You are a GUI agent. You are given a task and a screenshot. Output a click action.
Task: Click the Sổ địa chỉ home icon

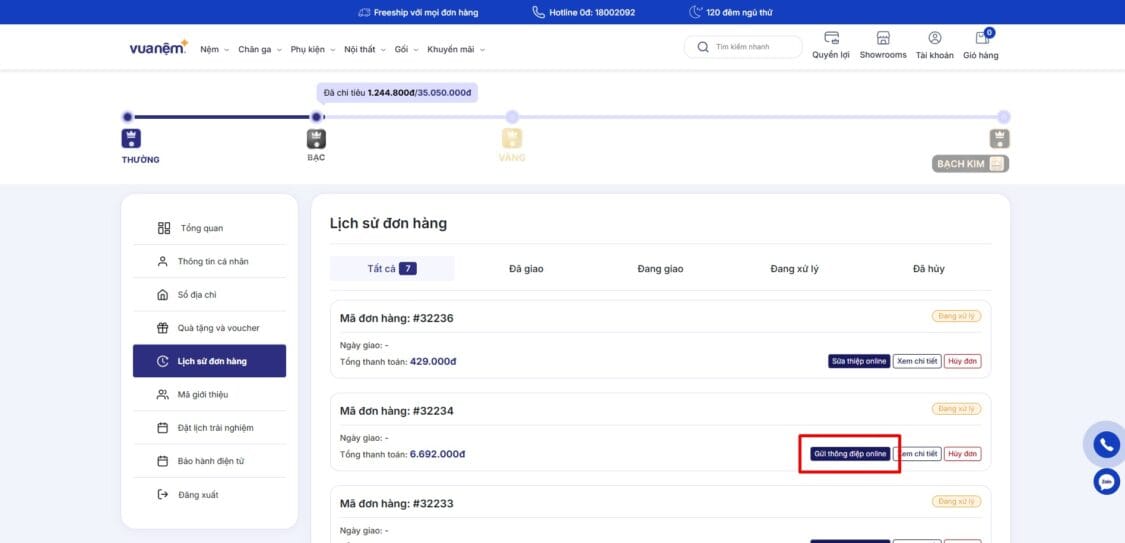tap(163, 295)
